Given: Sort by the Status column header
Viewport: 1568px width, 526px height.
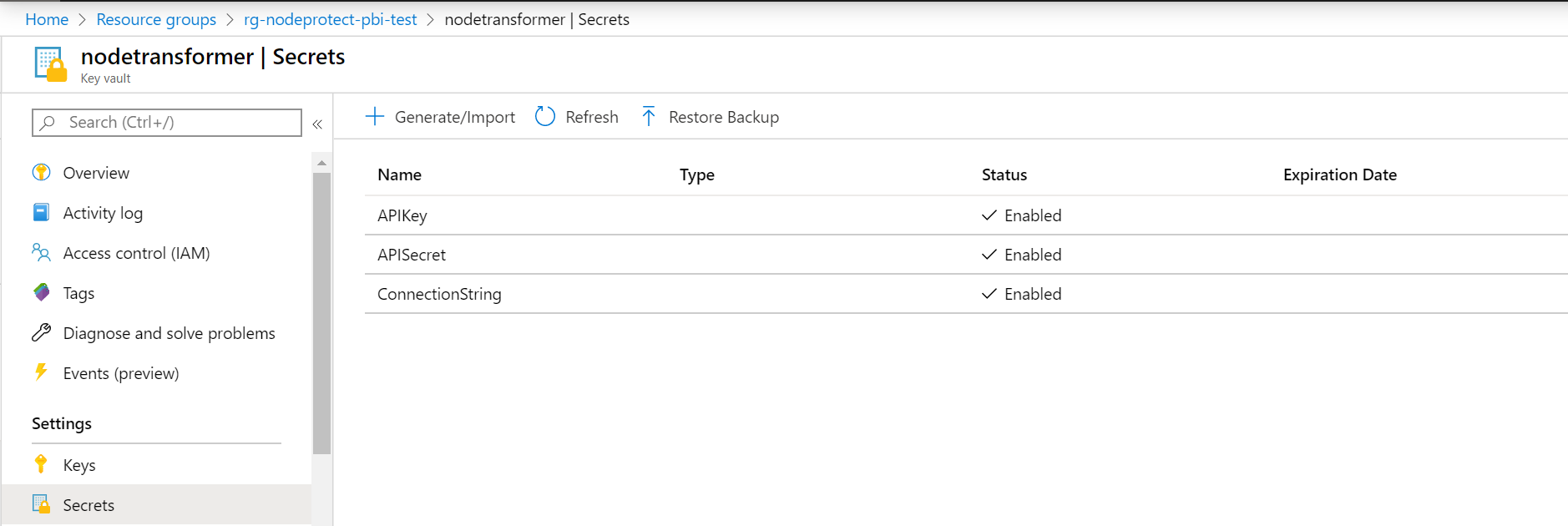Looking at the screenshot, I should (1004, 174).
